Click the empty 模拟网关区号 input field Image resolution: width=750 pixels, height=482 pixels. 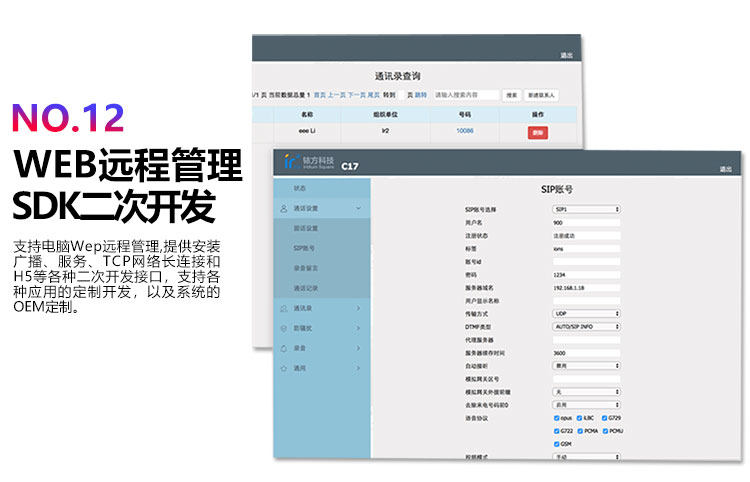pos(586,379)
